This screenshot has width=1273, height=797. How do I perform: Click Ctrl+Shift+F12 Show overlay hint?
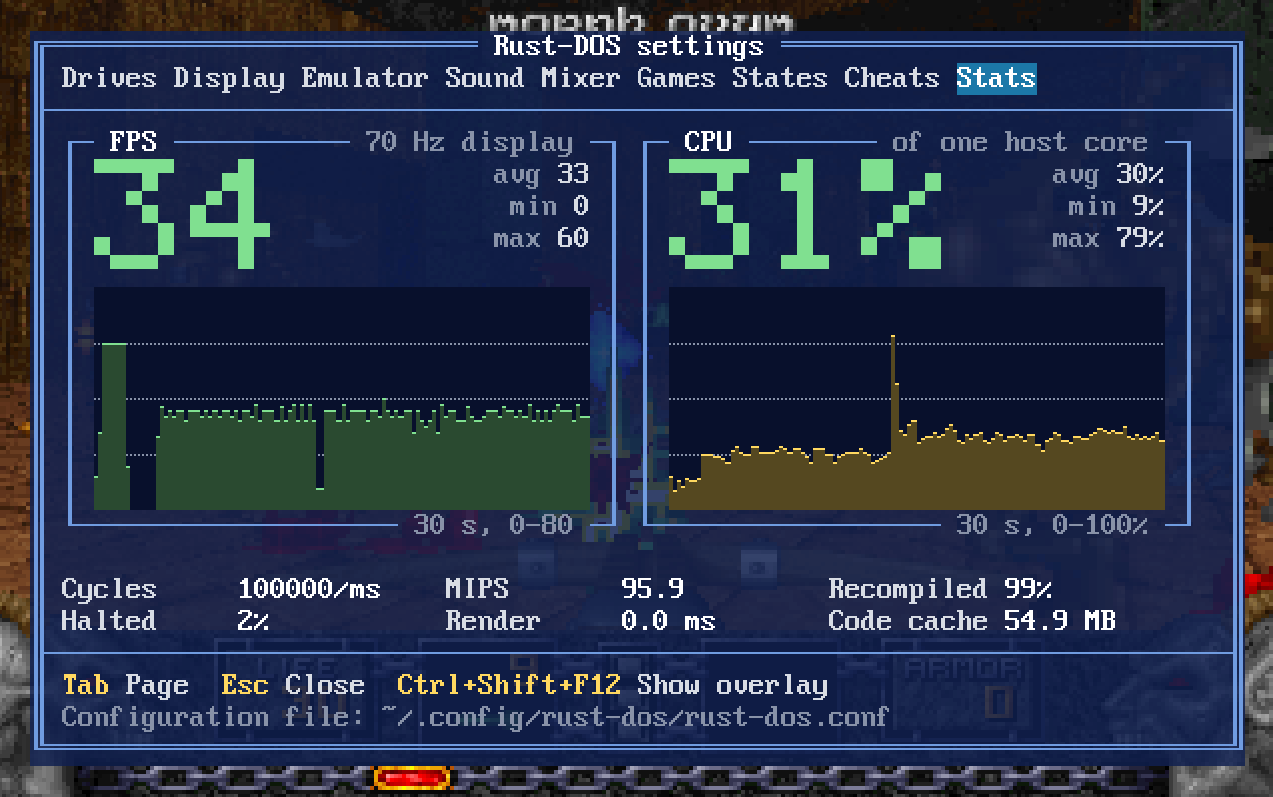[613, 685]
